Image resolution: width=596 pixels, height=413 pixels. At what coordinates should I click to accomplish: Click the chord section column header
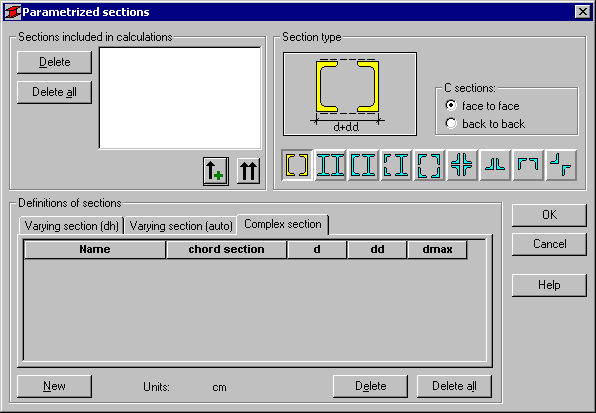(227, 249)
